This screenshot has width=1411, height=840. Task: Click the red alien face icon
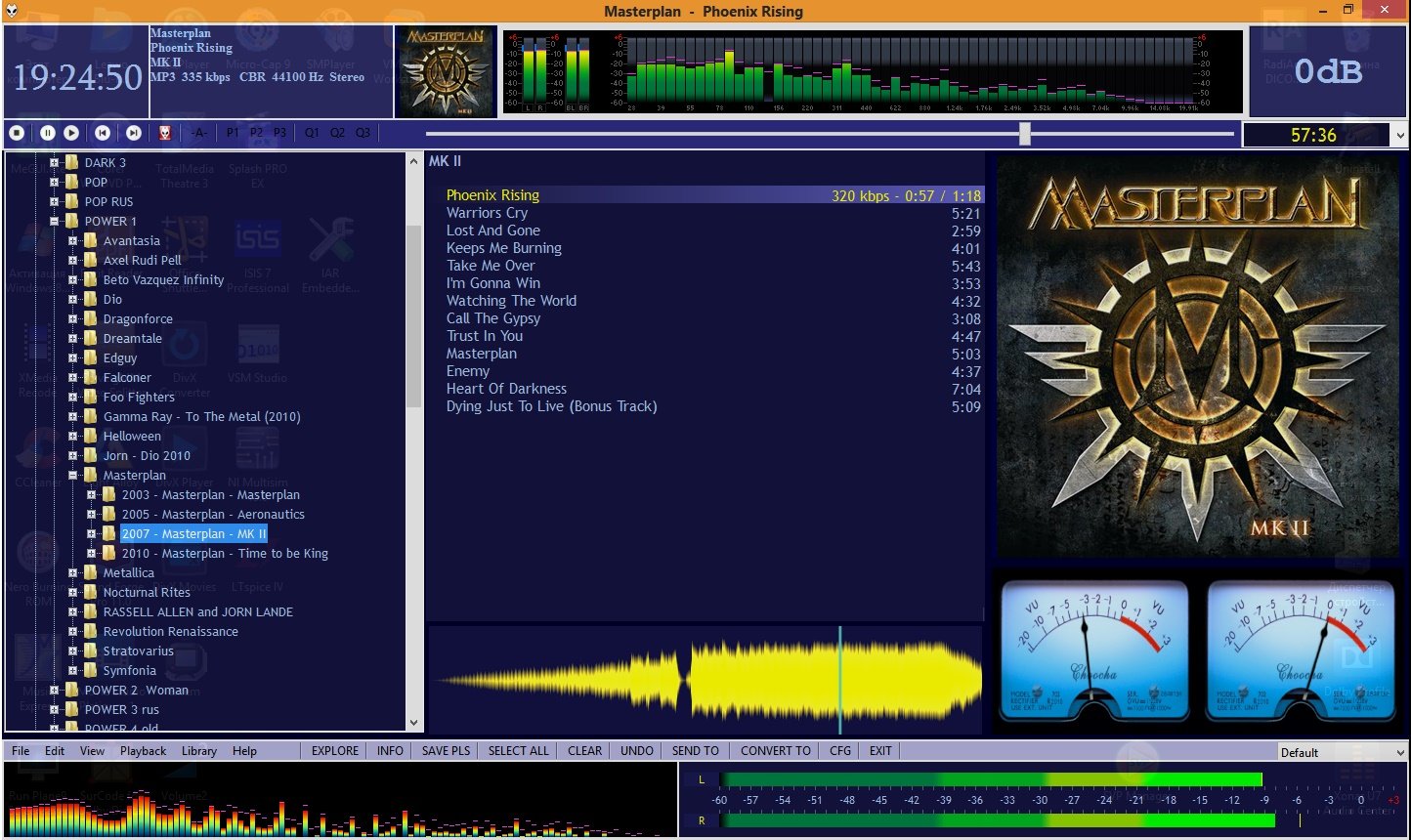coord(165,133)
